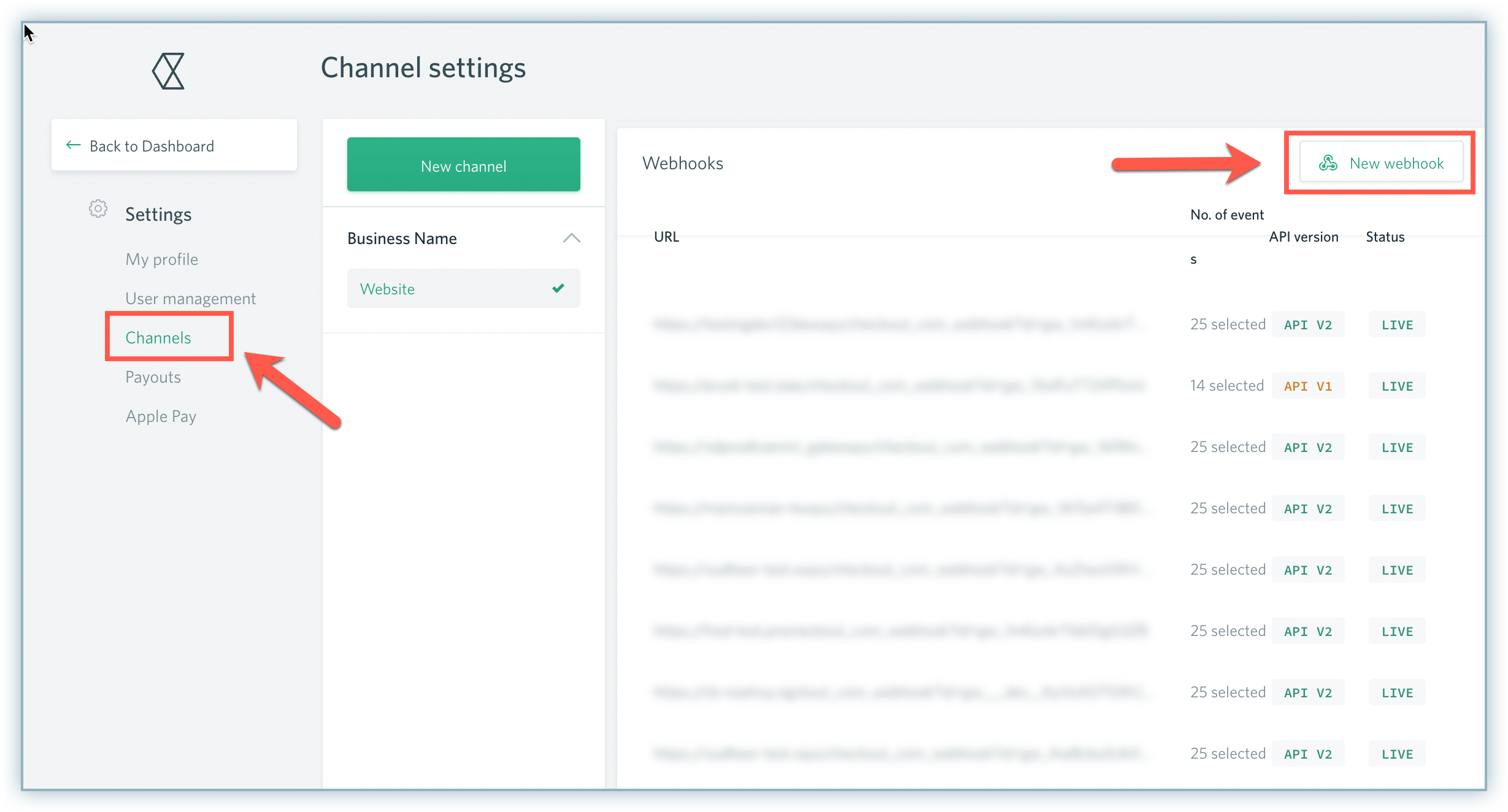Open the webhook with 14 selected events

(1226, 386)
